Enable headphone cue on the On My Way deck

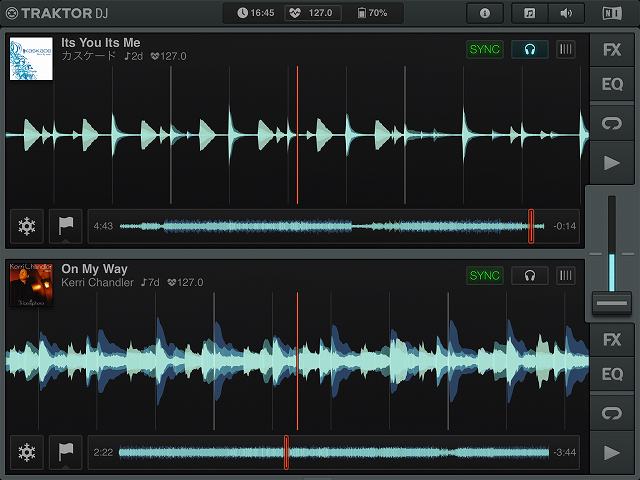click(530, 276)
